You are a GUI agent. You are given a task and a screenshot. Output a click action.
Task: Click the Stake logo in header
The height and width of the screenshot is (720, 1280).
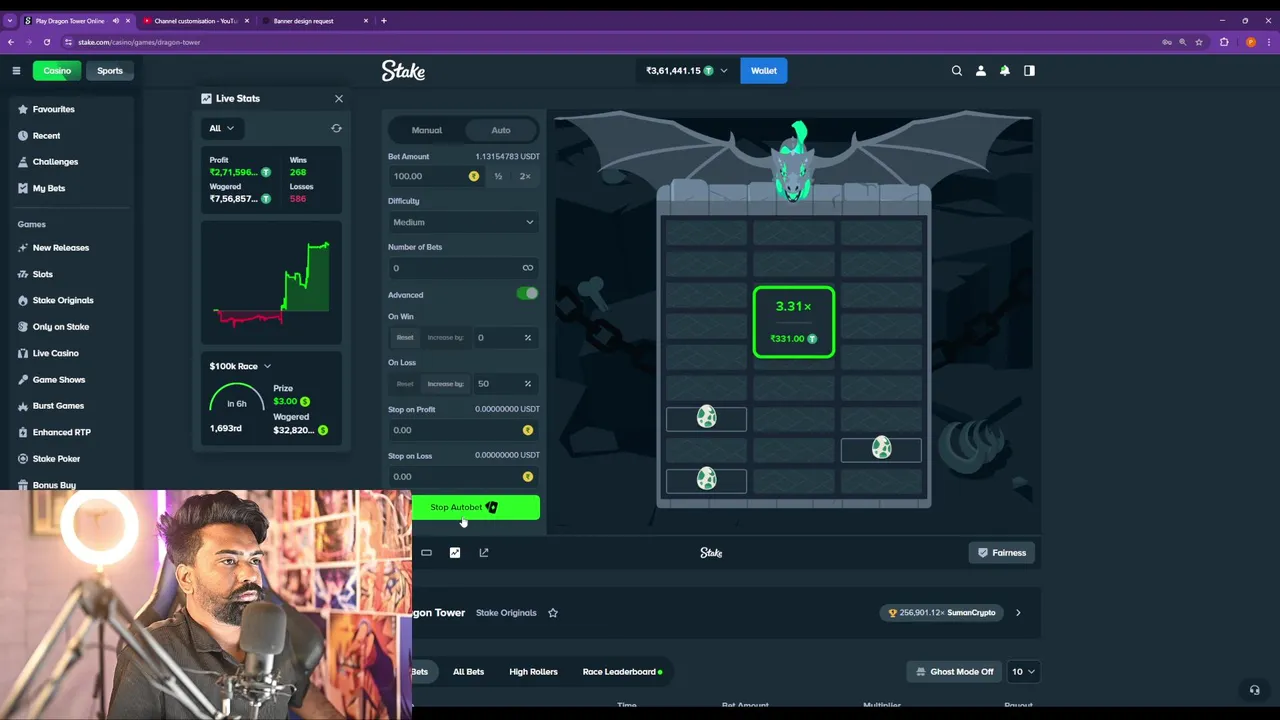pos(403,70)
